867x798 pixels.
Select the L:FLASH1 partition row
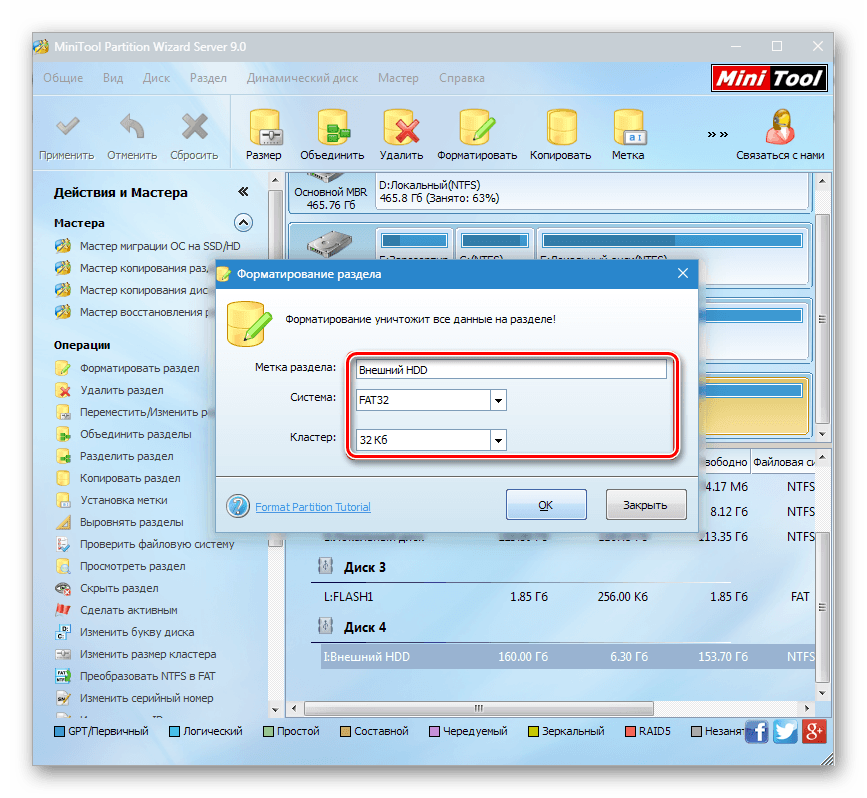click(567, 597)
